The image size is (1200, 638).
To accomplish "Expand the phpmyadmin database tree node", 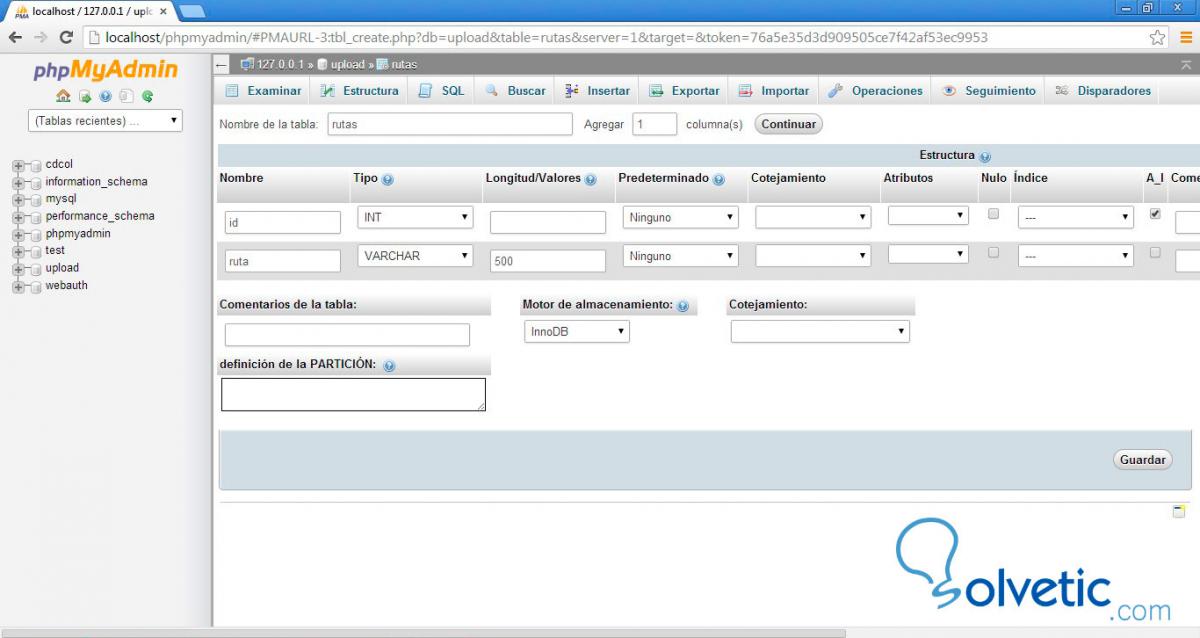I will (18, 235).
